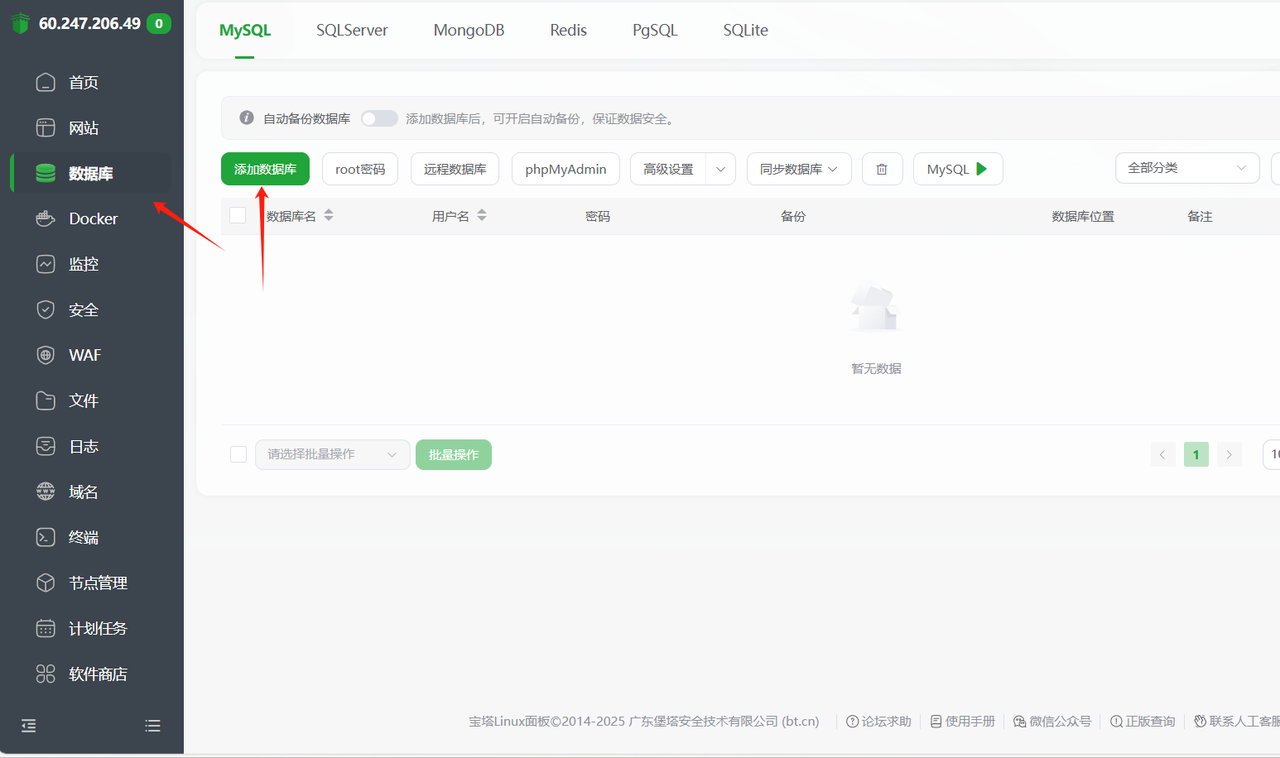The image size is (1280, 758).
Task: Click the Docker whale icon in sidebar
Action: 45,219
